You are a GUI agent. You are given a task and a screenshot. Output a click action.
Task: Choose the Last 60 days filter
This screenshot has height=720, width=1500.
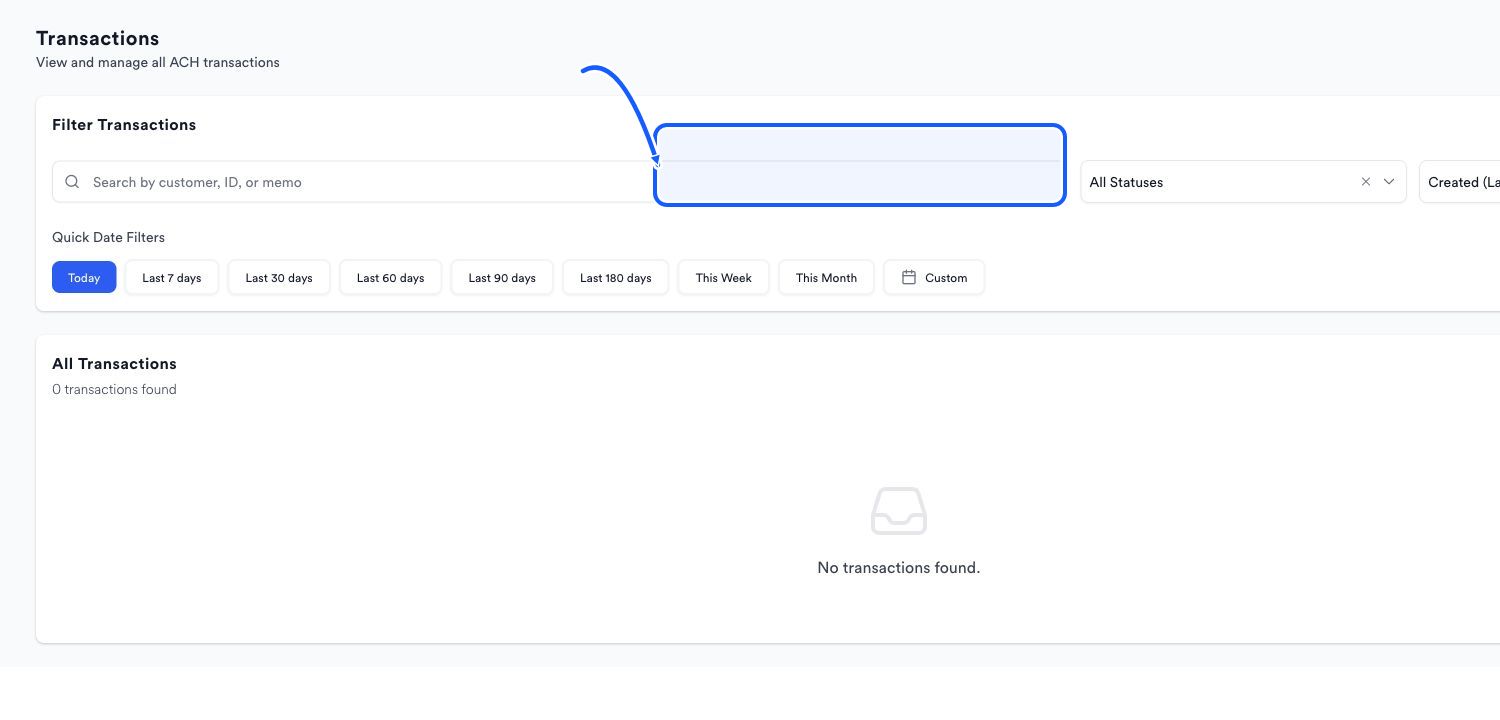click(390, 278)
